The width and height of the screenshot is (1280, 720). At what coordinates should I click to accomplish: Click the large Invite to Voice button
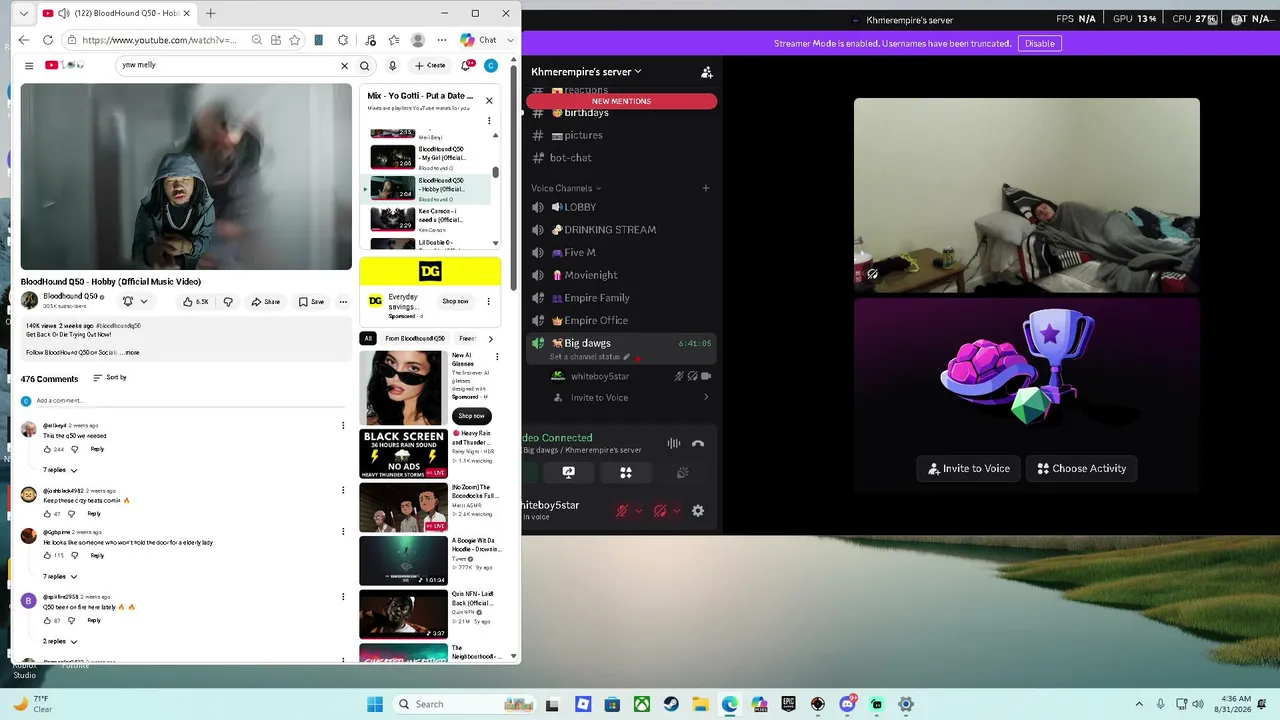[x=969, y=469]
